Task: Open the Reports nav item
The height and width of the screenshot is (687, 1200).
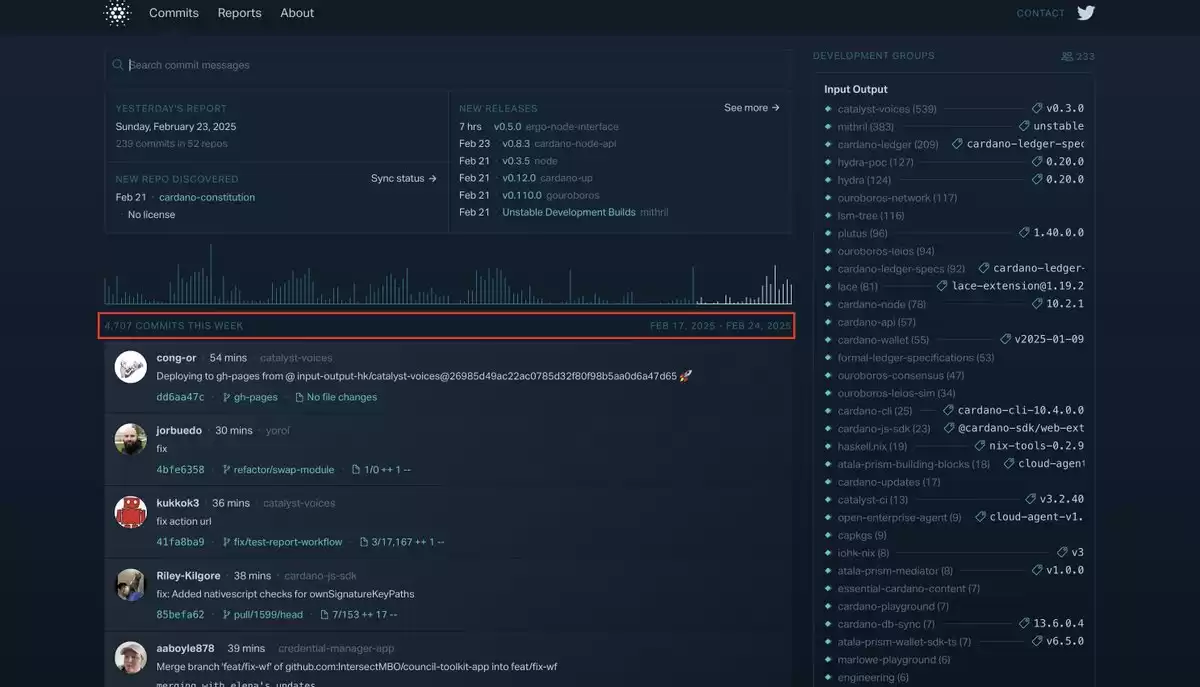Action: 239,13
